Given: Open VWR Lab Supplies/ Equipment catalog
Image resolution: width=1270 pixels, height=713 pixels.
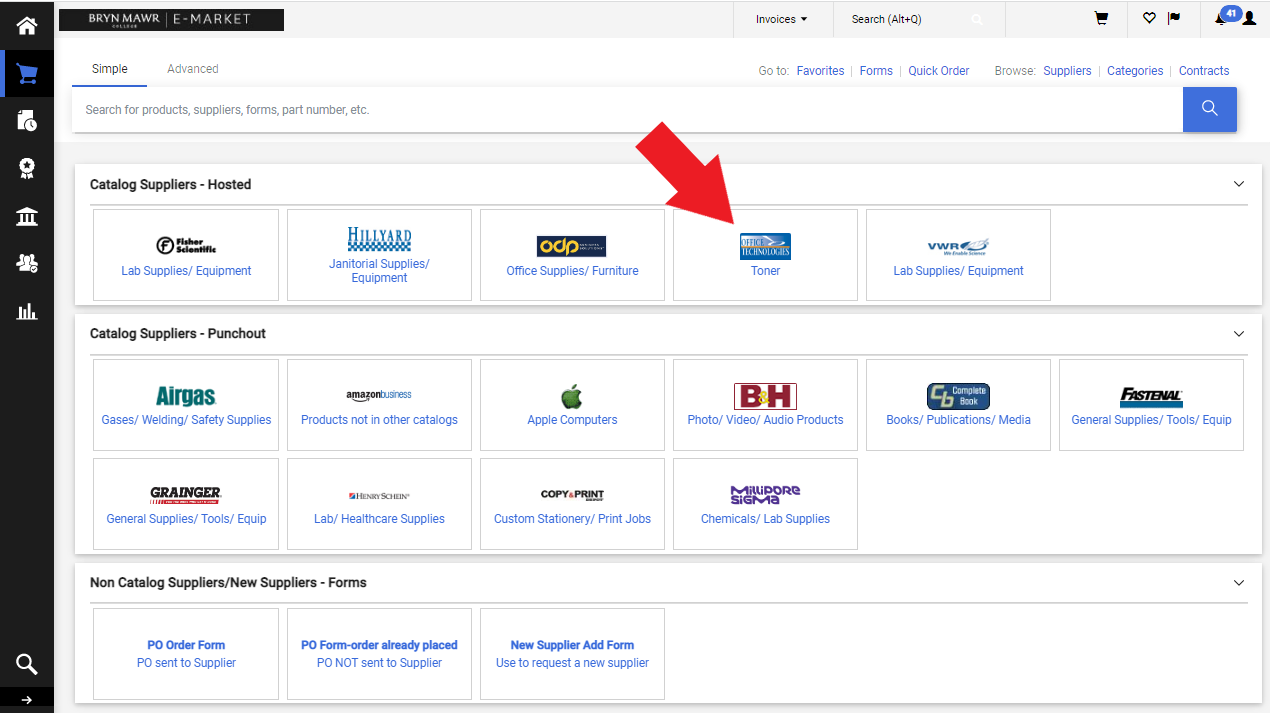Looking at the screenshot, I should tap(958, 255).
